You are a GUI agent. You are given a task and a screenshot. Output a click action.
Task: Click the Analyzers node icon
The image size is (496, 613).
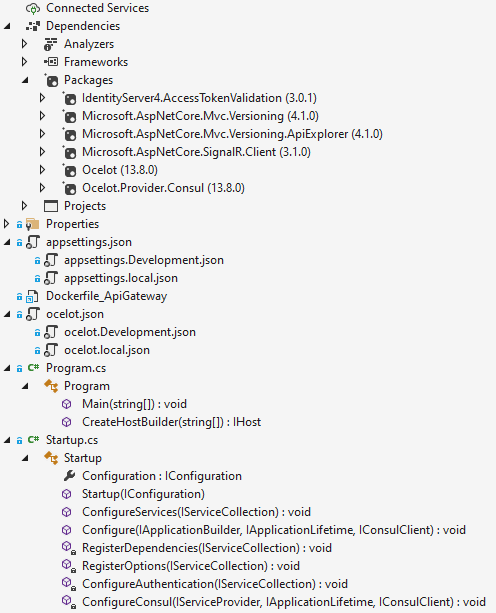(x=51, y=44)
